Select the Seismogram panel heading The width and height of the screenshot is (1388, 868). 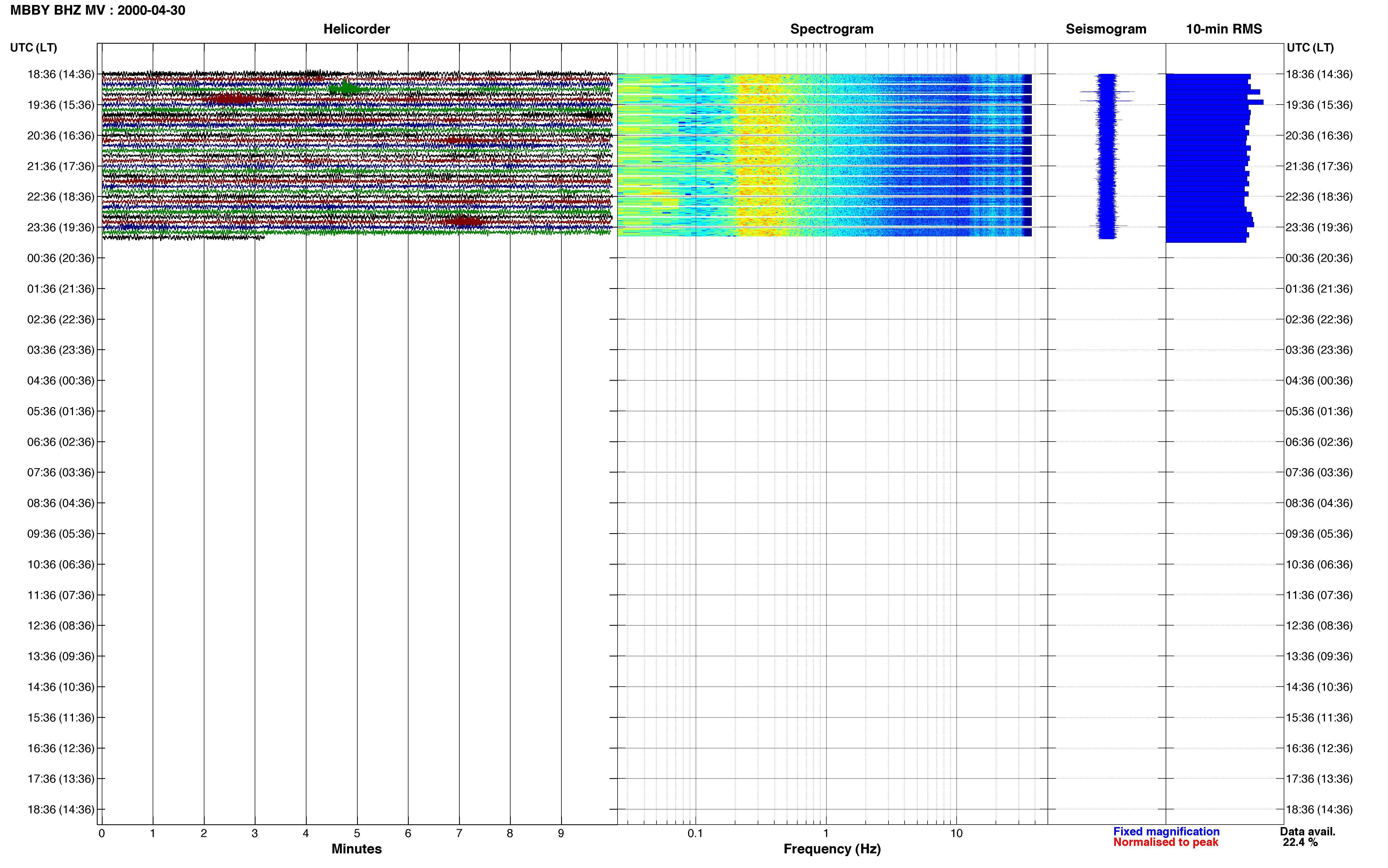tap(1106, 29)
